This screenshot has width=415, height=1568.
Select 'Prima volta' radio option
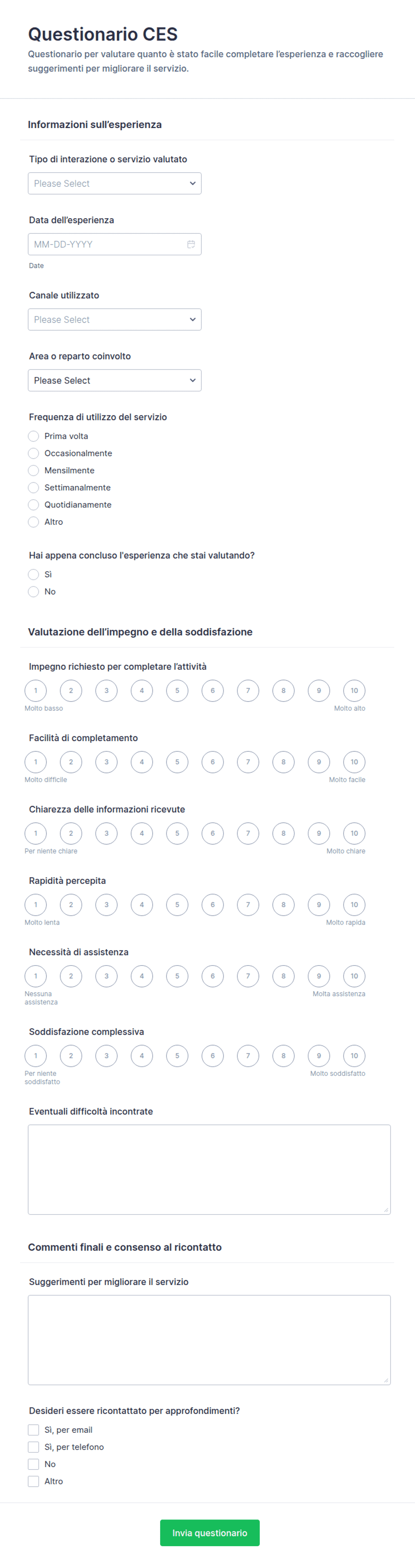coord(33,436)
